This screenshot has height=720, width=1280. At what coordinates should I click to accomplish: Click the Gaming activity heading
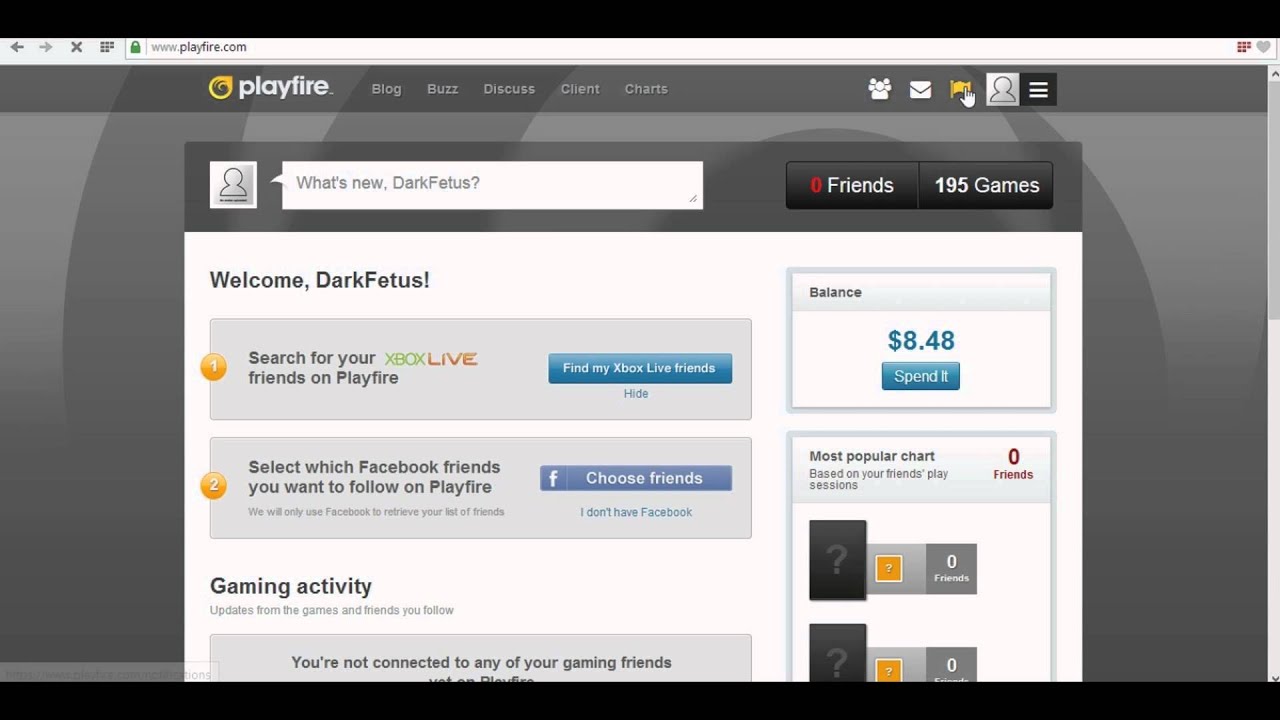click(x=291, y=586)
